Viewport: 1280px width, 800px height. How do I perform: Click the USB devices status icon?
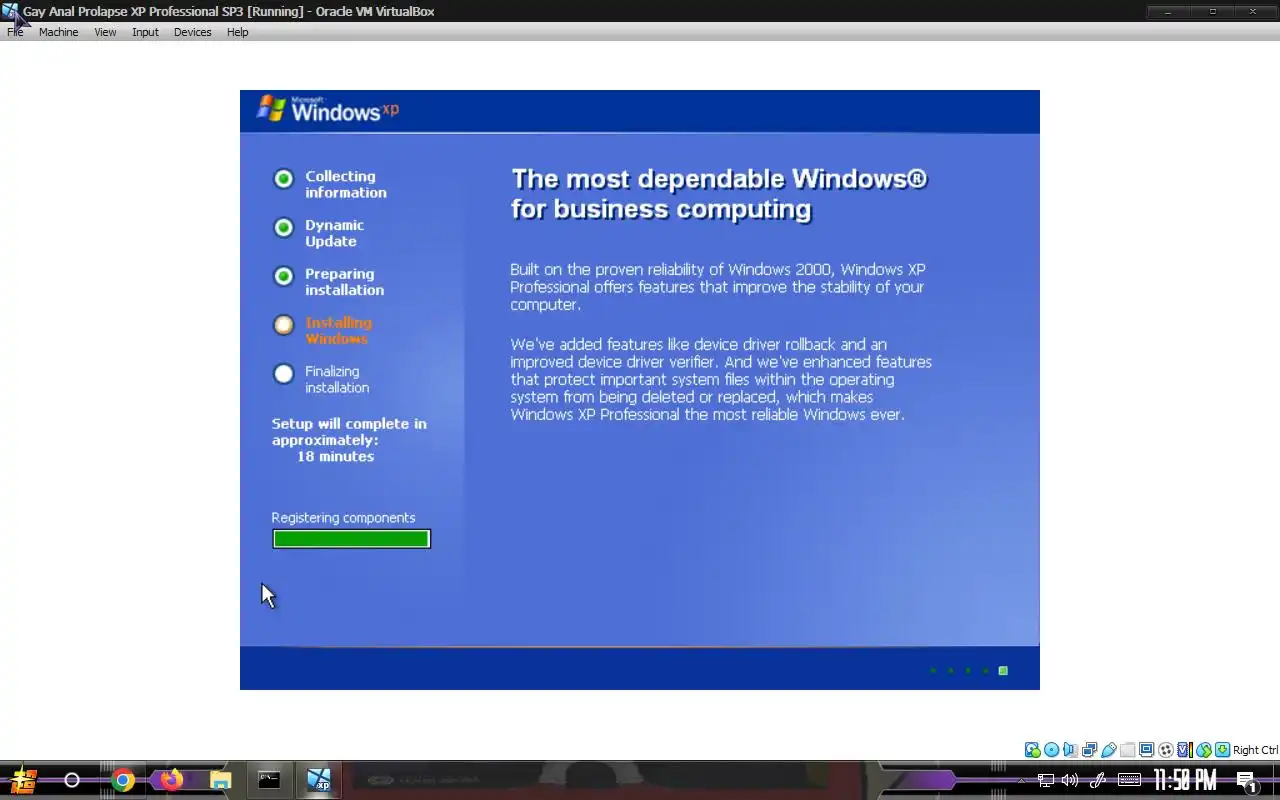click(1108, 750)
